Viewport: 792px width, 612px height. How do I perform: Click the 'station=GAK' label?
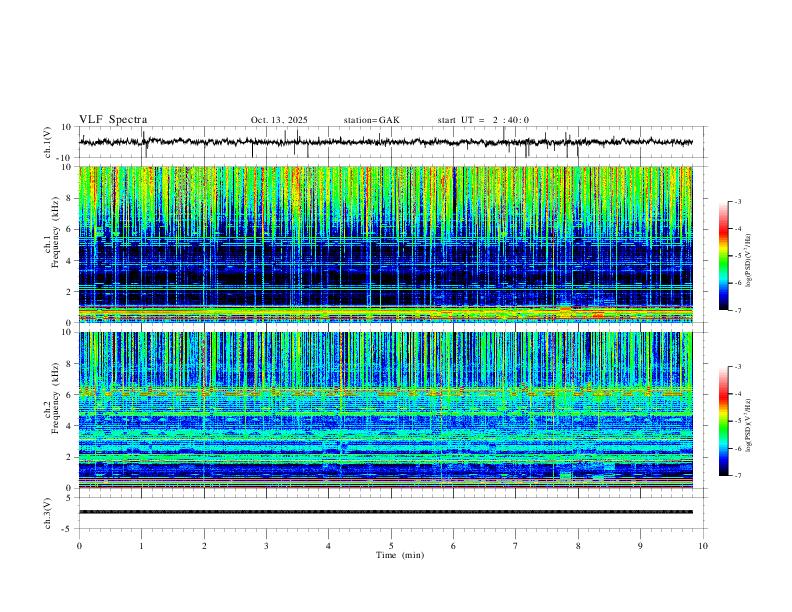coord(371,120)
